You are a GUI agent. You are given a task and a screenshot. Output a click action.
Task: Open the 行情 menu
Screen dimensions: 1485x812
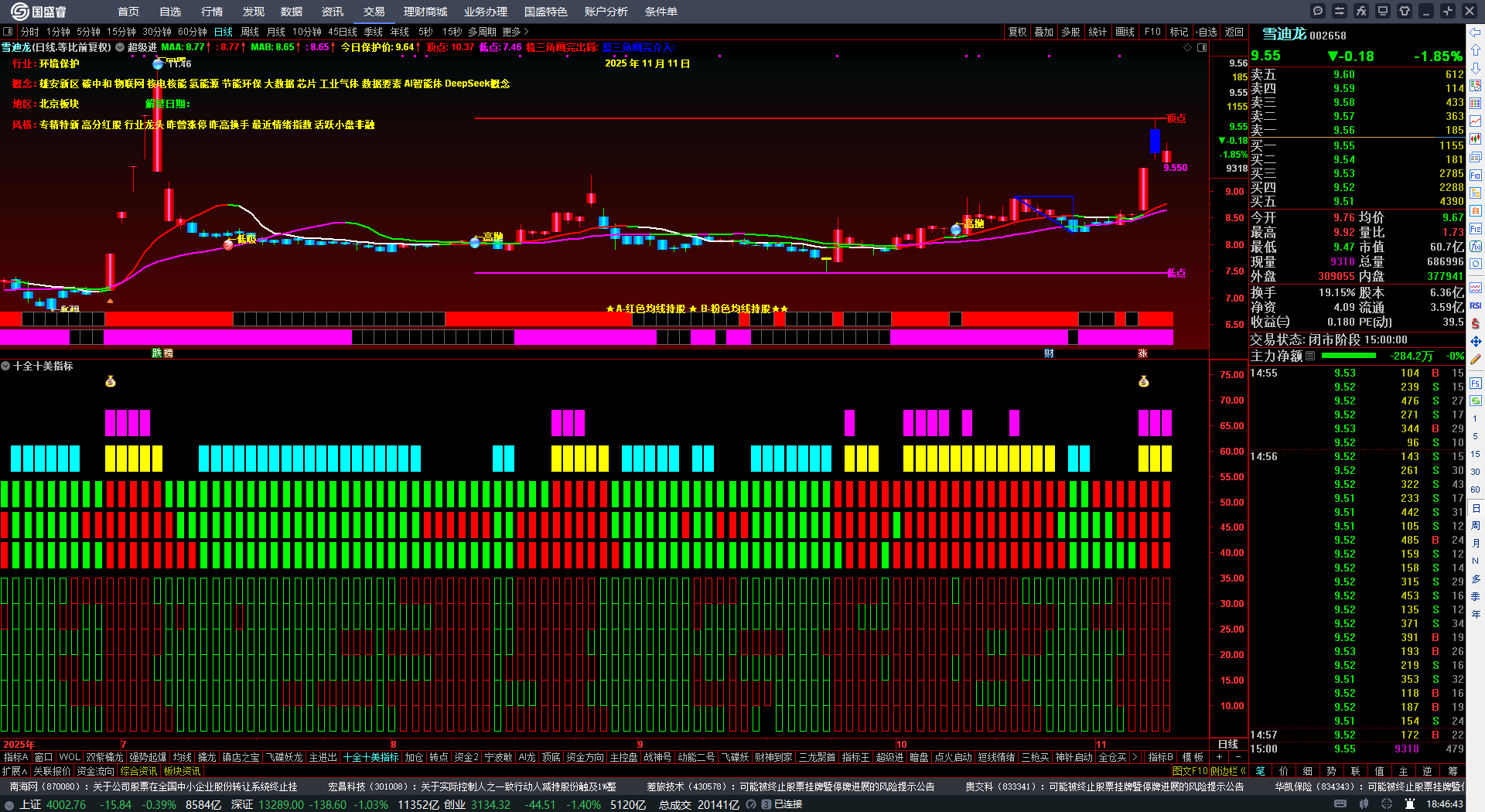(211, 12)
